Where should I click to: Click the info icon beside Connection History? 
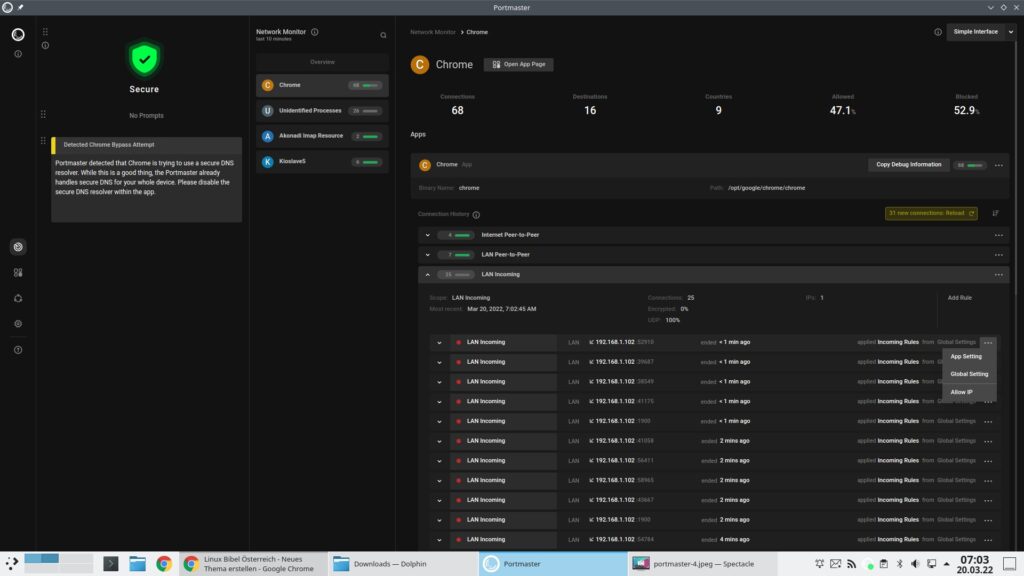[476, 215]
